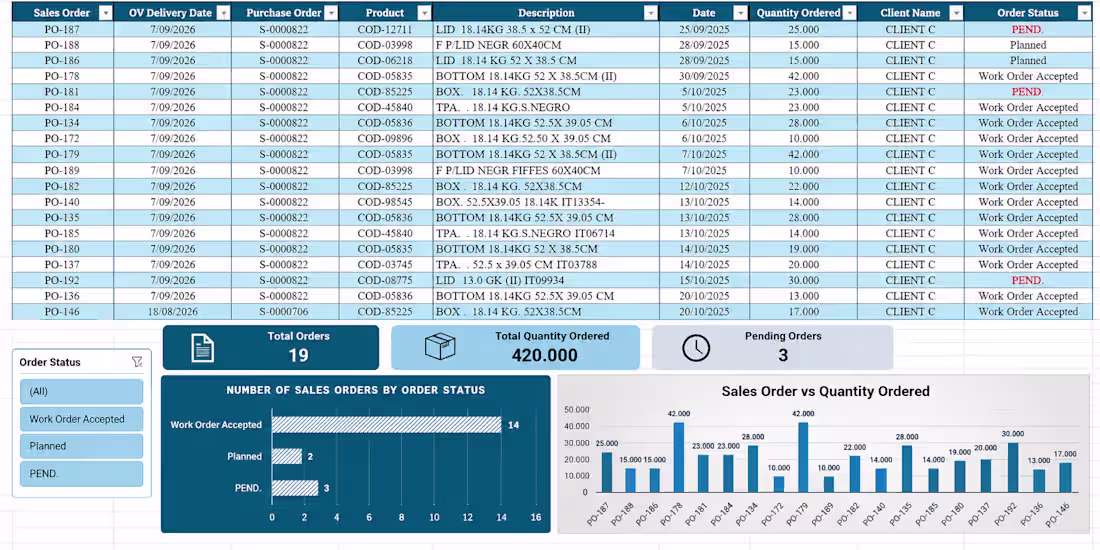The width and height of the screenshot is (1100, 550).
Task: Open the Product column filter dropdown
Action: 424,13
